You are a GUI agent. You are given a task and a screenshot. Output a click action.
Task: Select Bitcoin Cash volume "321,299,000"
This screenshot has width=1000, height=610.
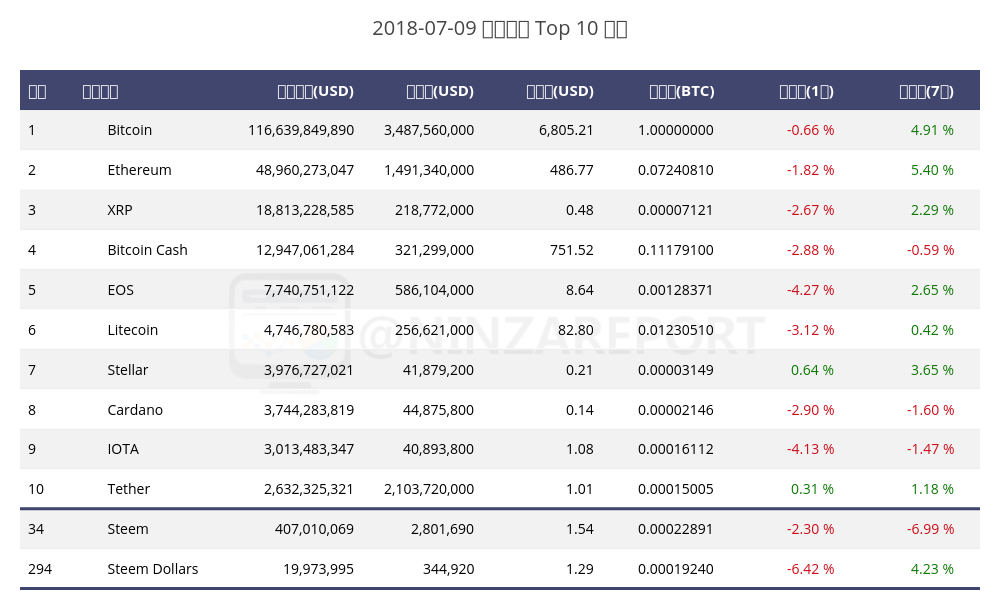pos(434,250)
